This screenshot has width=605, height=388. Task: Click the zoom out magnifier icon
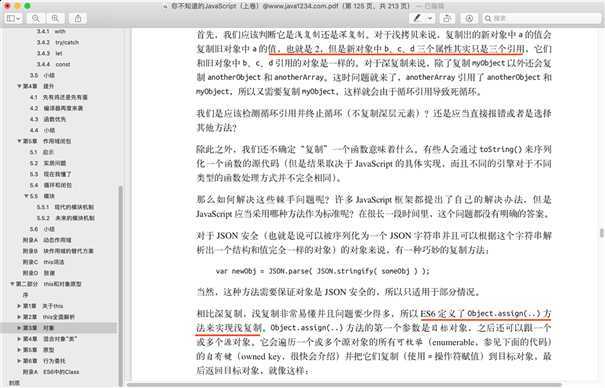click(36, 19)
